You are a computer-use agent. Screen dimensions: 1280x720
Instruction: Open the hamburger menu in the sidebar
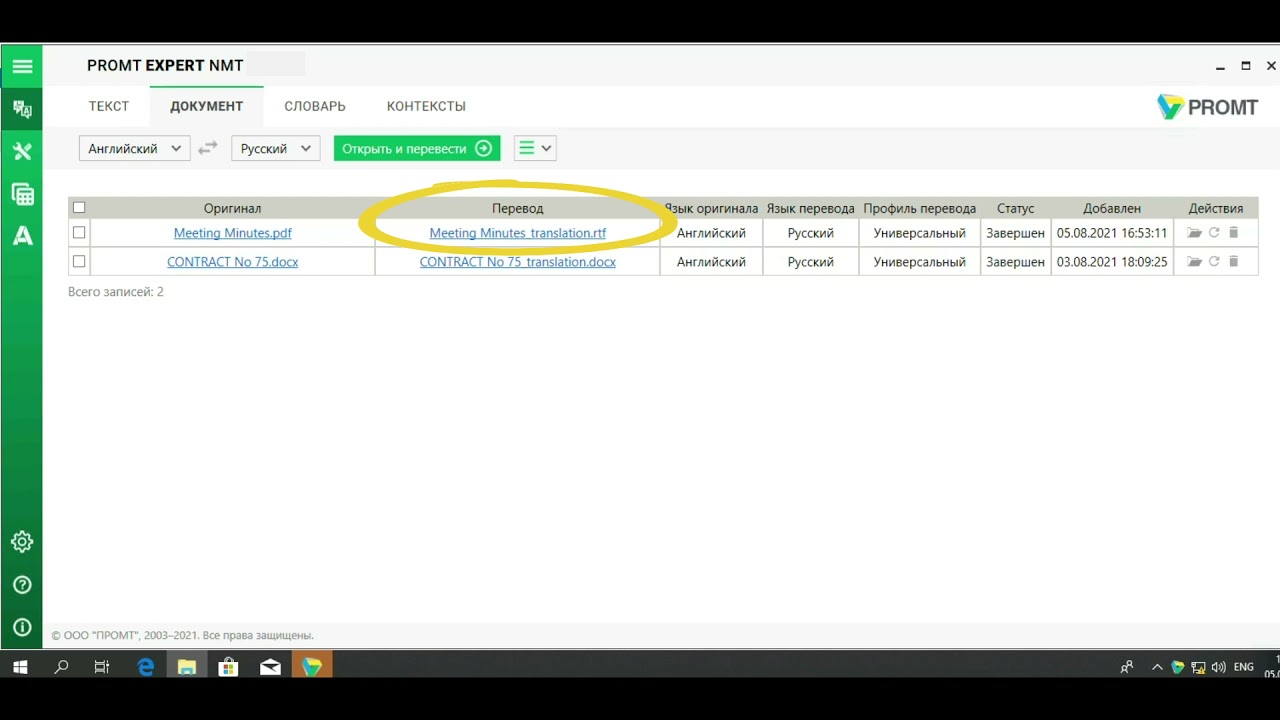coord(22,67)
